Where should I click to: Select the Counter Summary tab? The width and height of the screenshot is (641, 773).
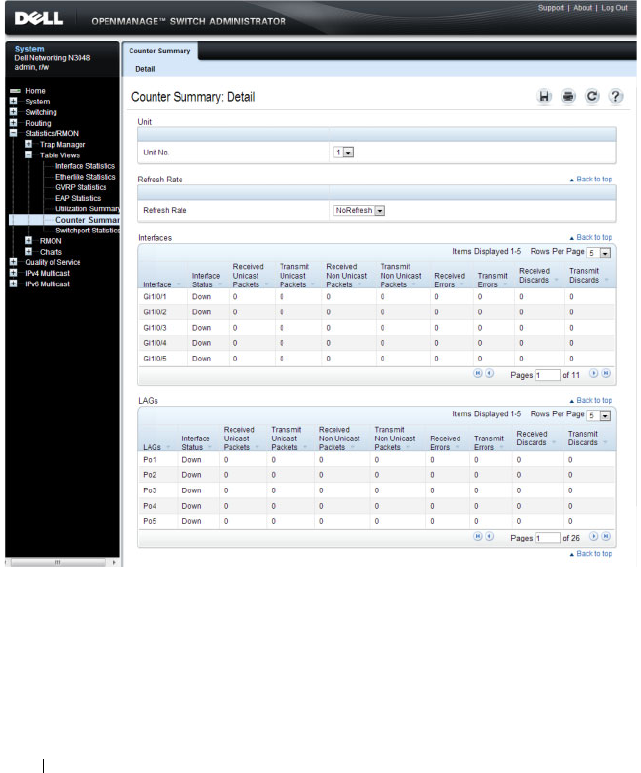coord(160,51)
